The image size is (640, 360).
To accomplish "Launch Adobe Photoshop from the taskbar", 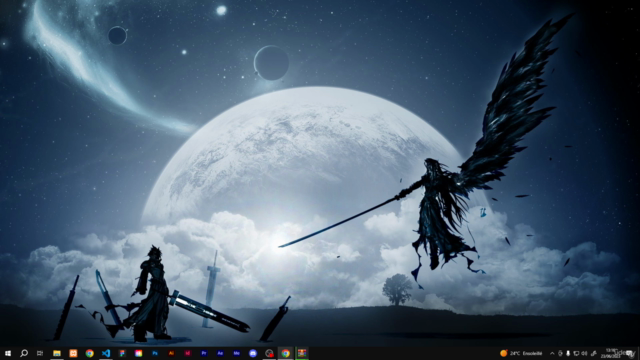I will click(155, 353).
